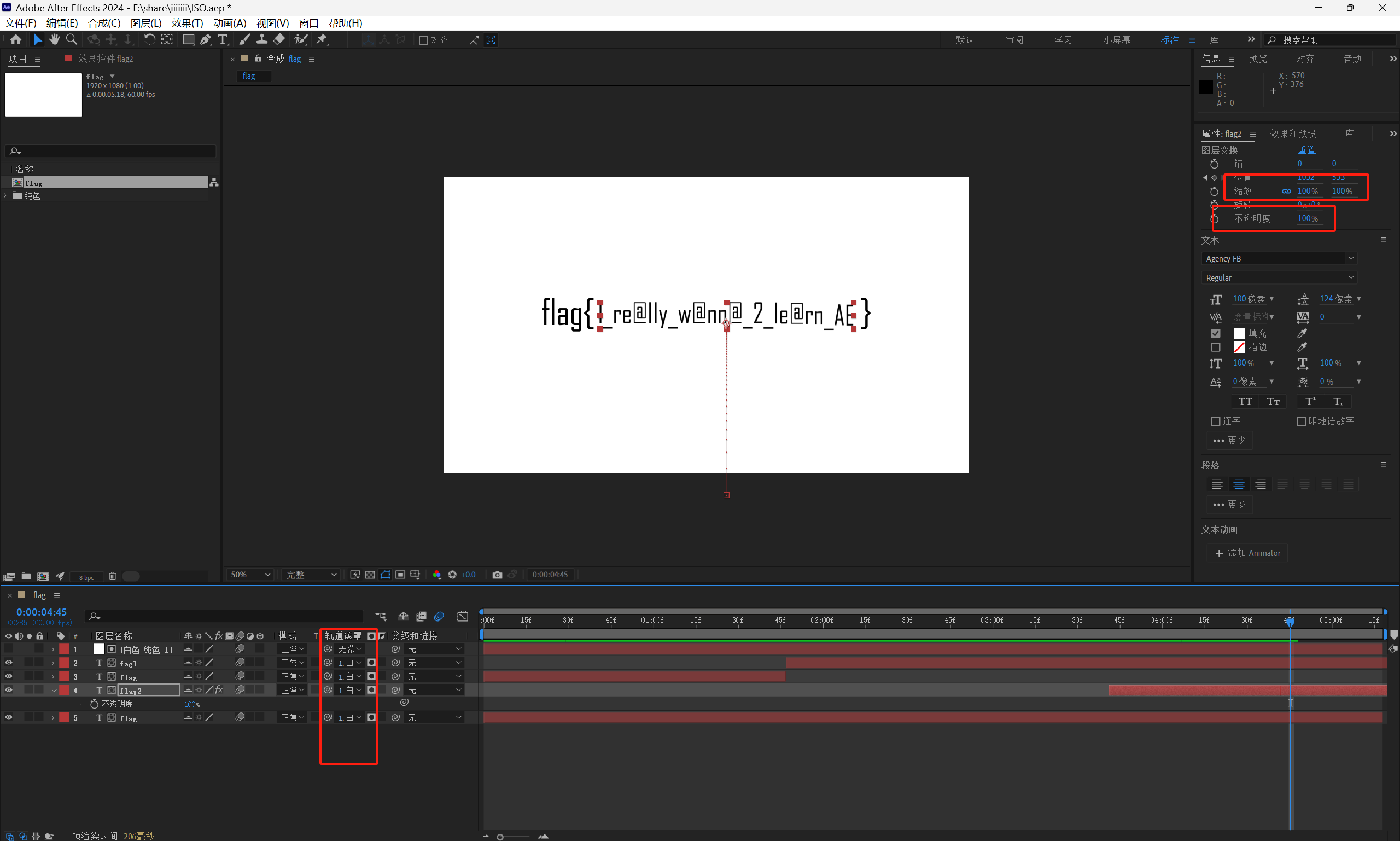Select the Horizontal Type tool

[x=223, y=39]
